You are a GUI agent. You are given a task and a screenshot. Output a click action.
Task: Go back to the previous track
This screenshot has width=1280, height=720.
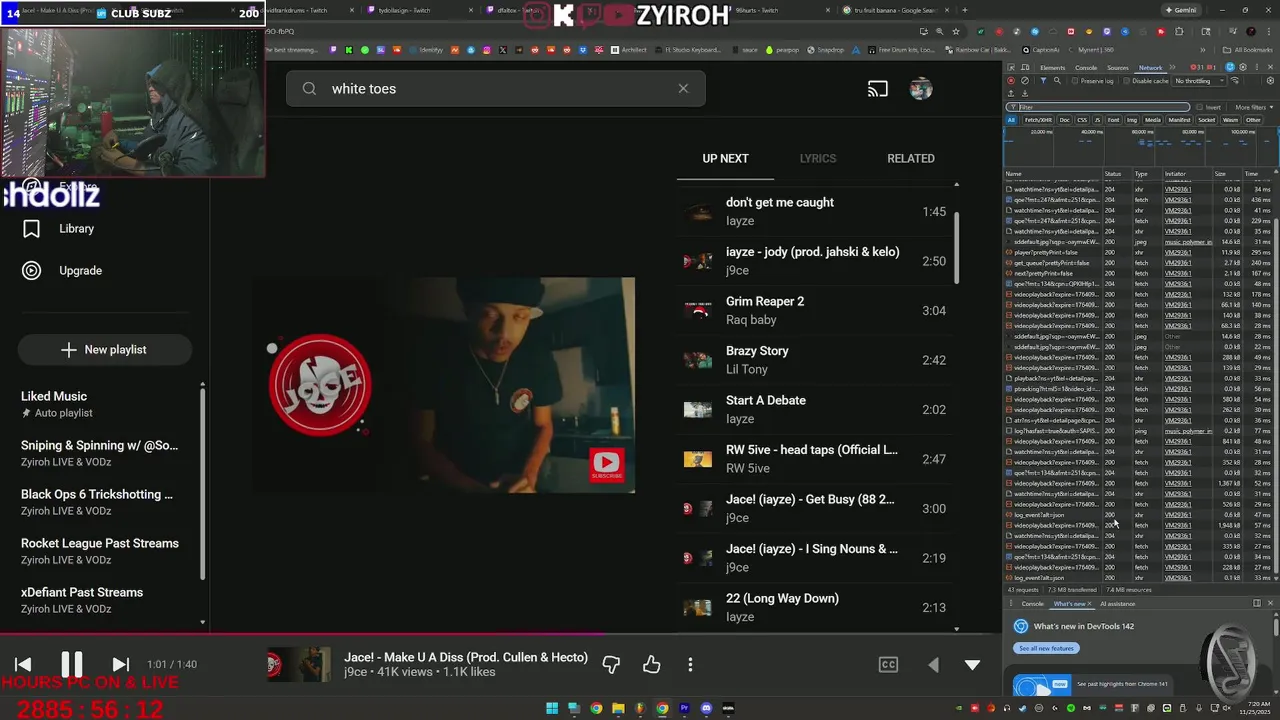coord(23,664)
